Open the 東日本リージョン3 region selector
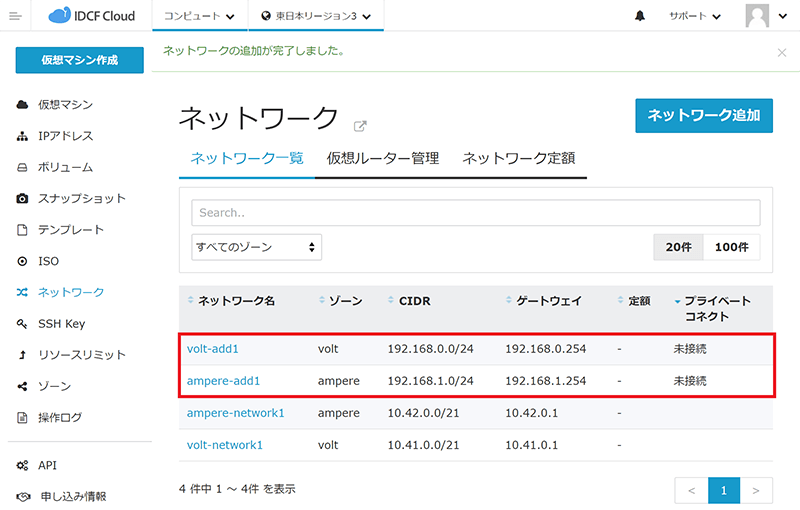 click(315, 16)
